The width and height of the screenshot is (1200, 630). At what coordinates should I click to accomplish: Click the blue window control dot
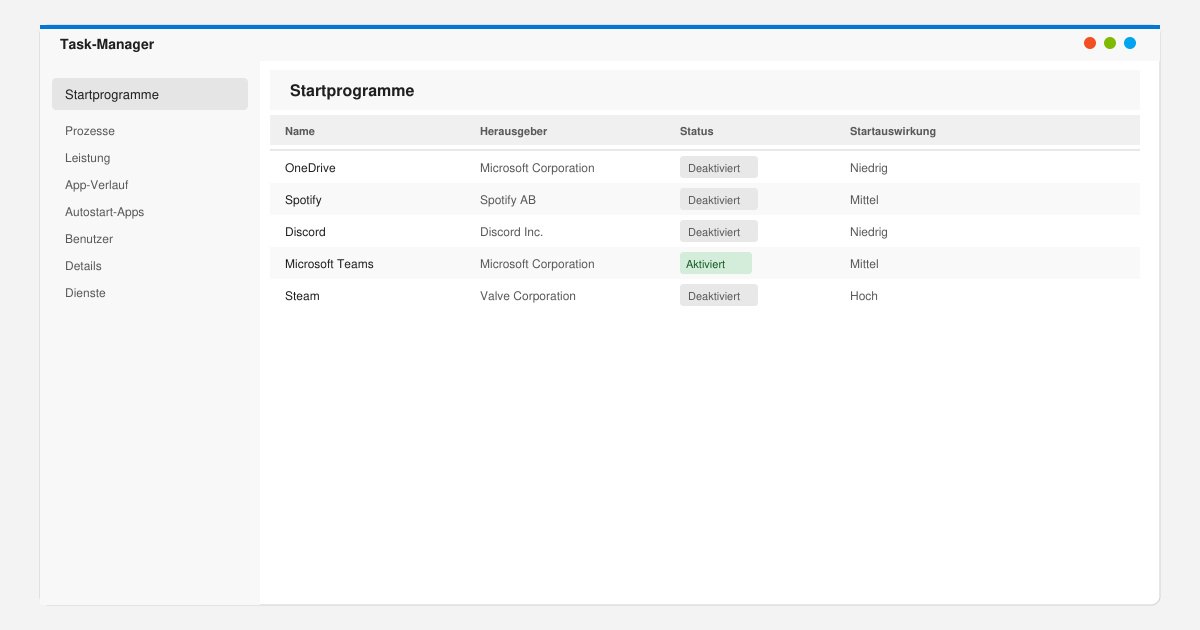pyautogui.click(x=1130, y=43)
